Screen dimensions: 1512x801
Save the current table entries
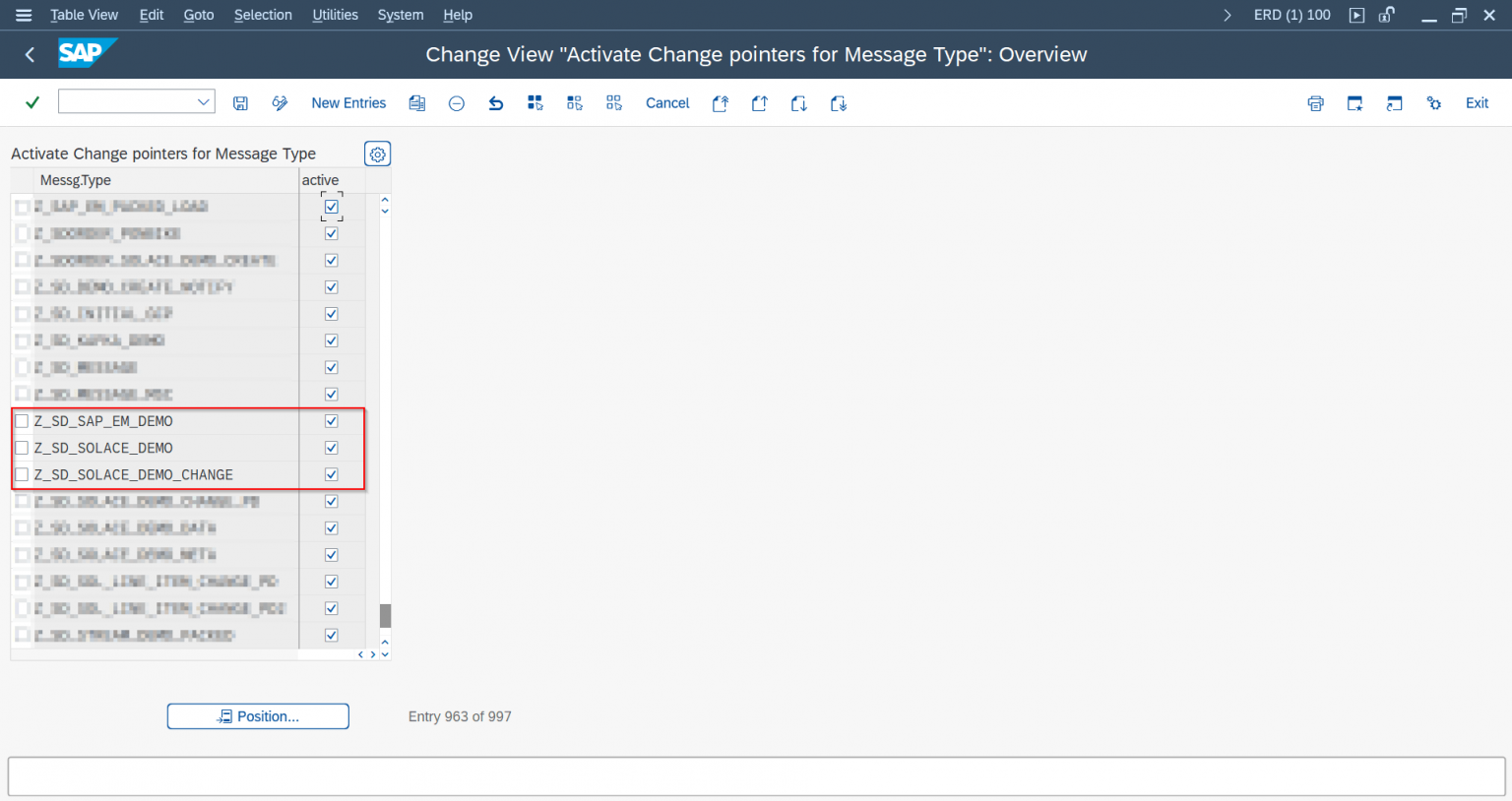[x=240, y=102]
